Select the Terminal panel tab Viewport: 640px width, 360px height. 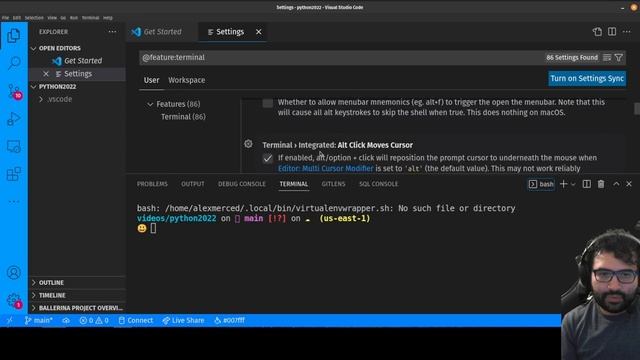[x=293, y=184]
